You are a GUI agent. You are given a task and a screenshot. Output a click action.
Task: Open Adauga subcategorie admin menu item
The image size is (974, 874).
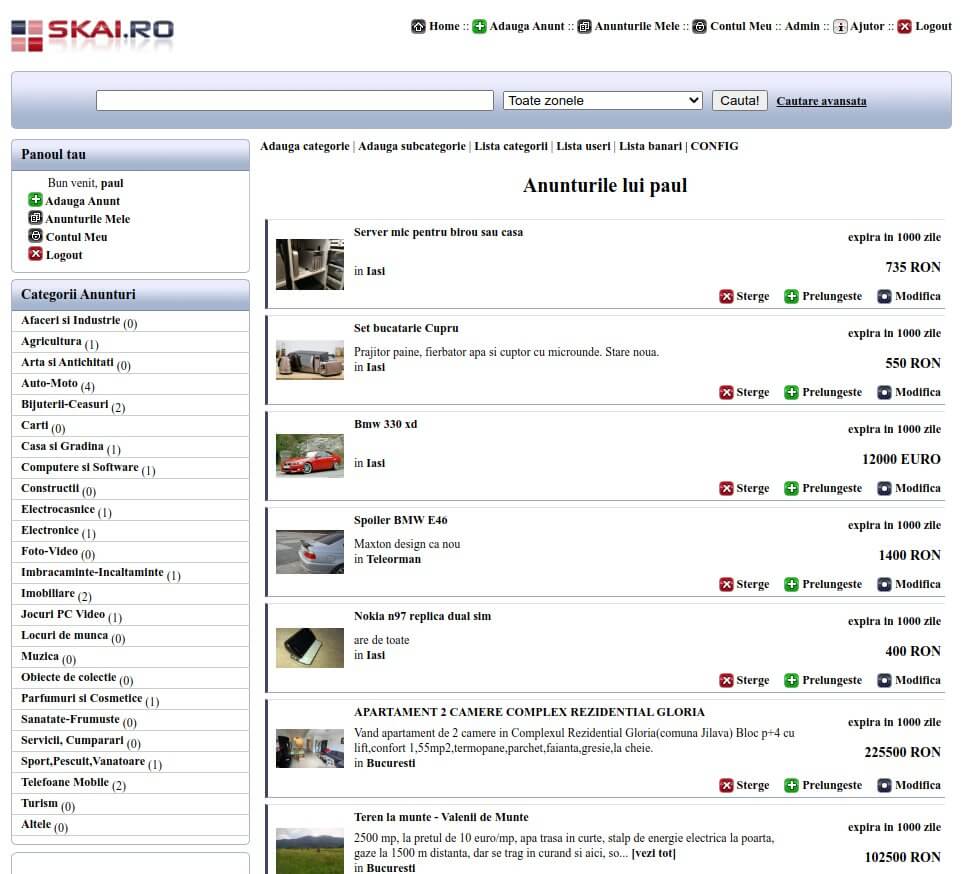coord(412,146)
